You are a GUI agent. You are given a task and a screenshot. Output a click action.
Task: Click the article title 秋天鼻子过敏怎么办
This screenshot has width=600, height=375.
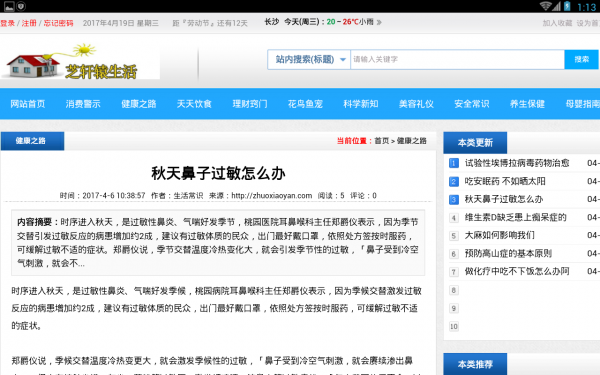coord(218,173)
